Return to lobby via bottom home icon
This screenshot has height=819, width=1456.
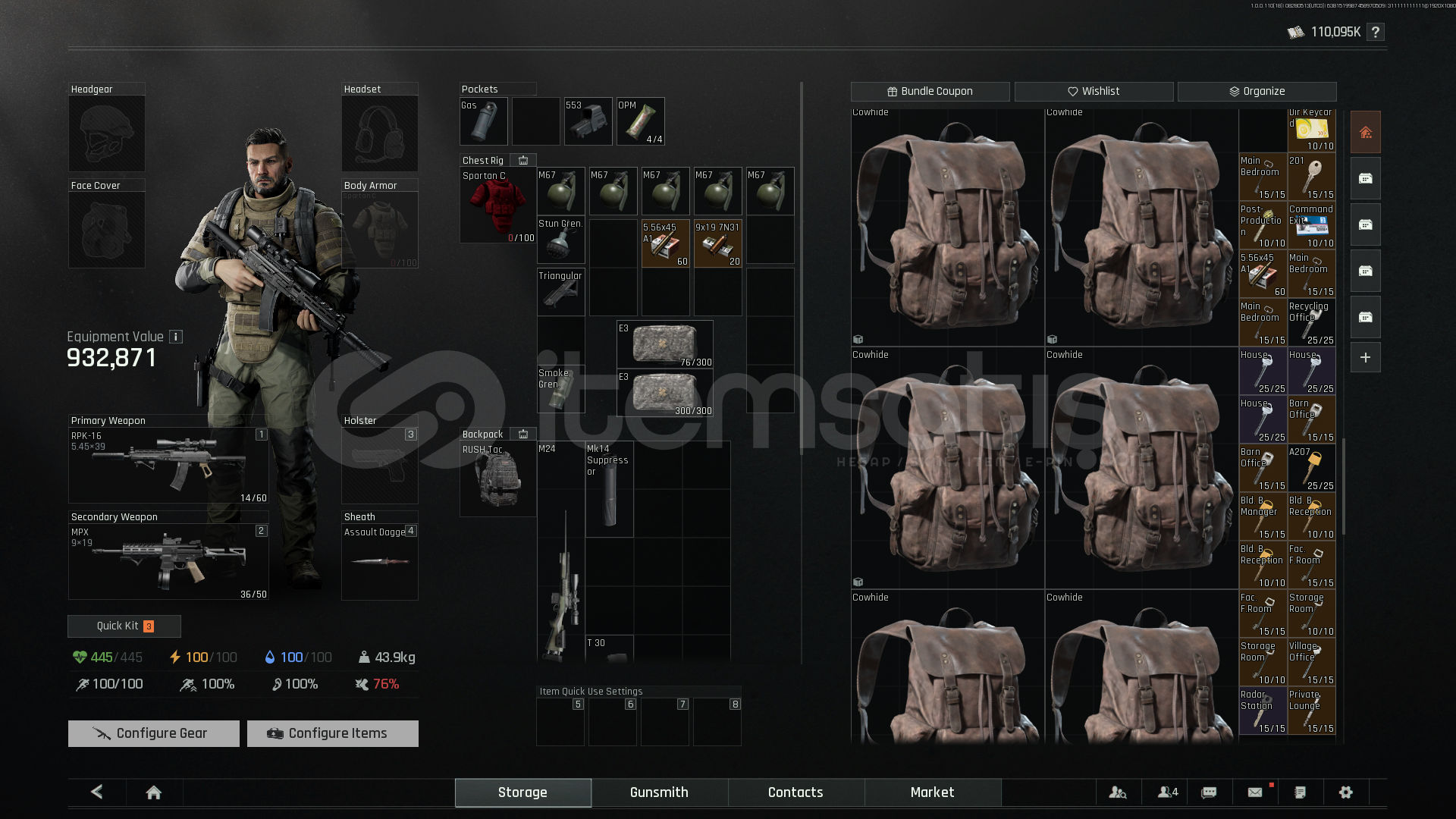click(154, 792)
